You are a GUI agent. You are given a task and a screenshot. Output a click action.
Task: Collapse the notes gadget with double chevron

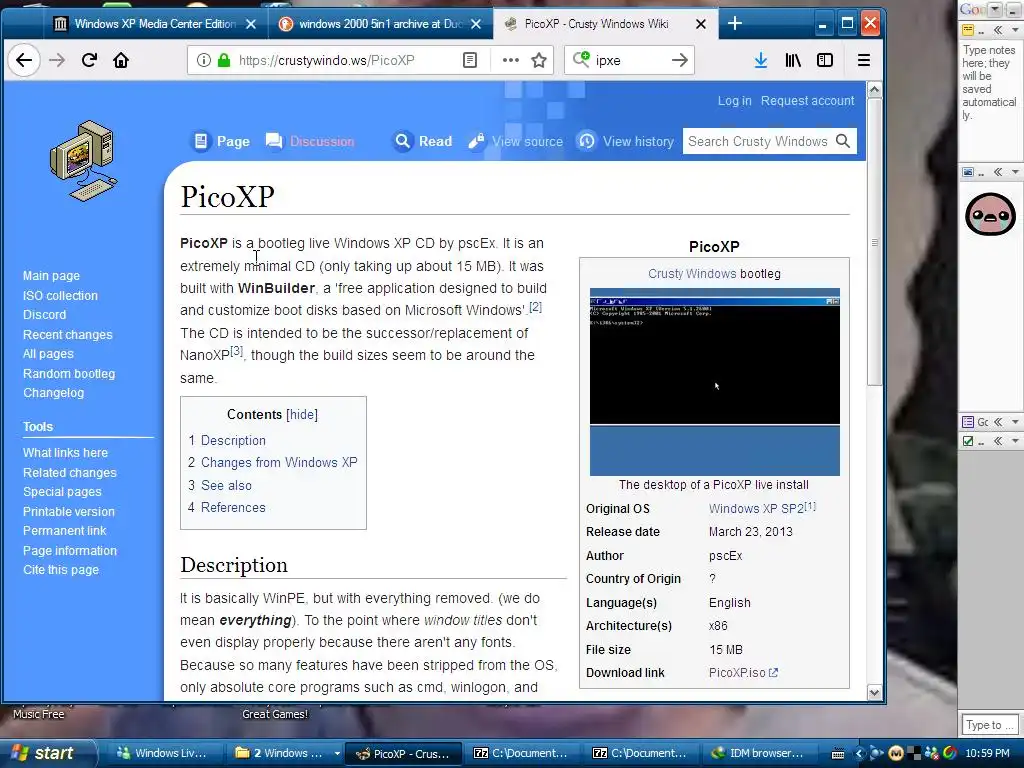998,30
